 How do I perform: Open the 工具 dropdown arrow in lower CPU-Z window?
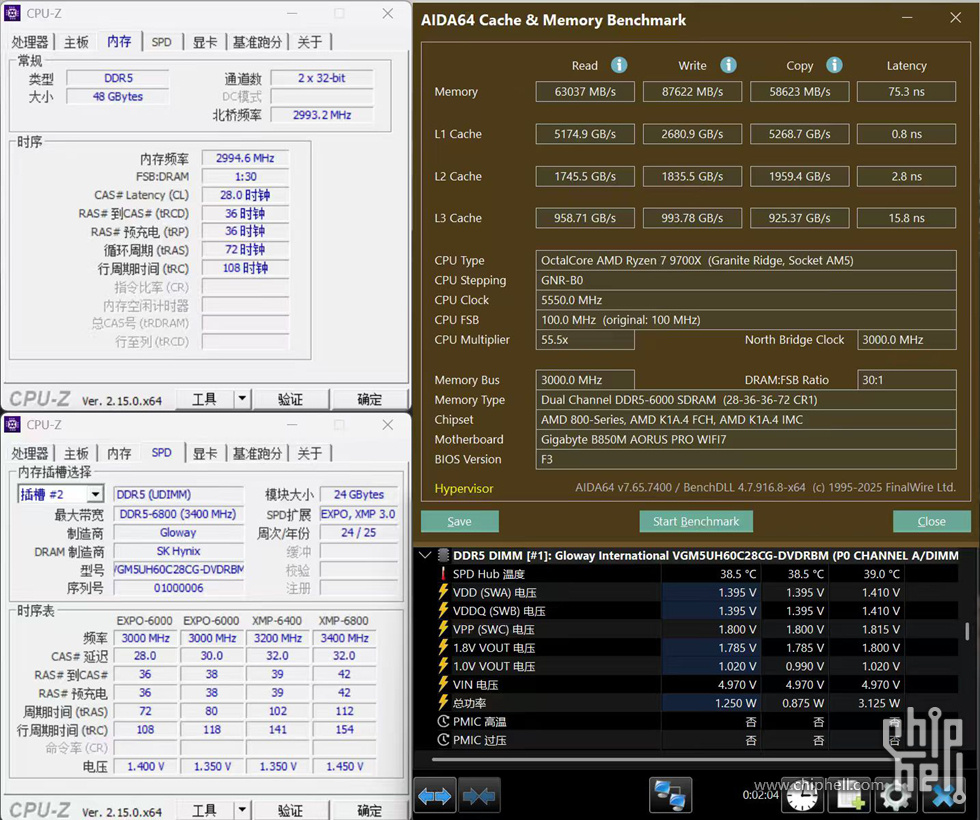242,810
